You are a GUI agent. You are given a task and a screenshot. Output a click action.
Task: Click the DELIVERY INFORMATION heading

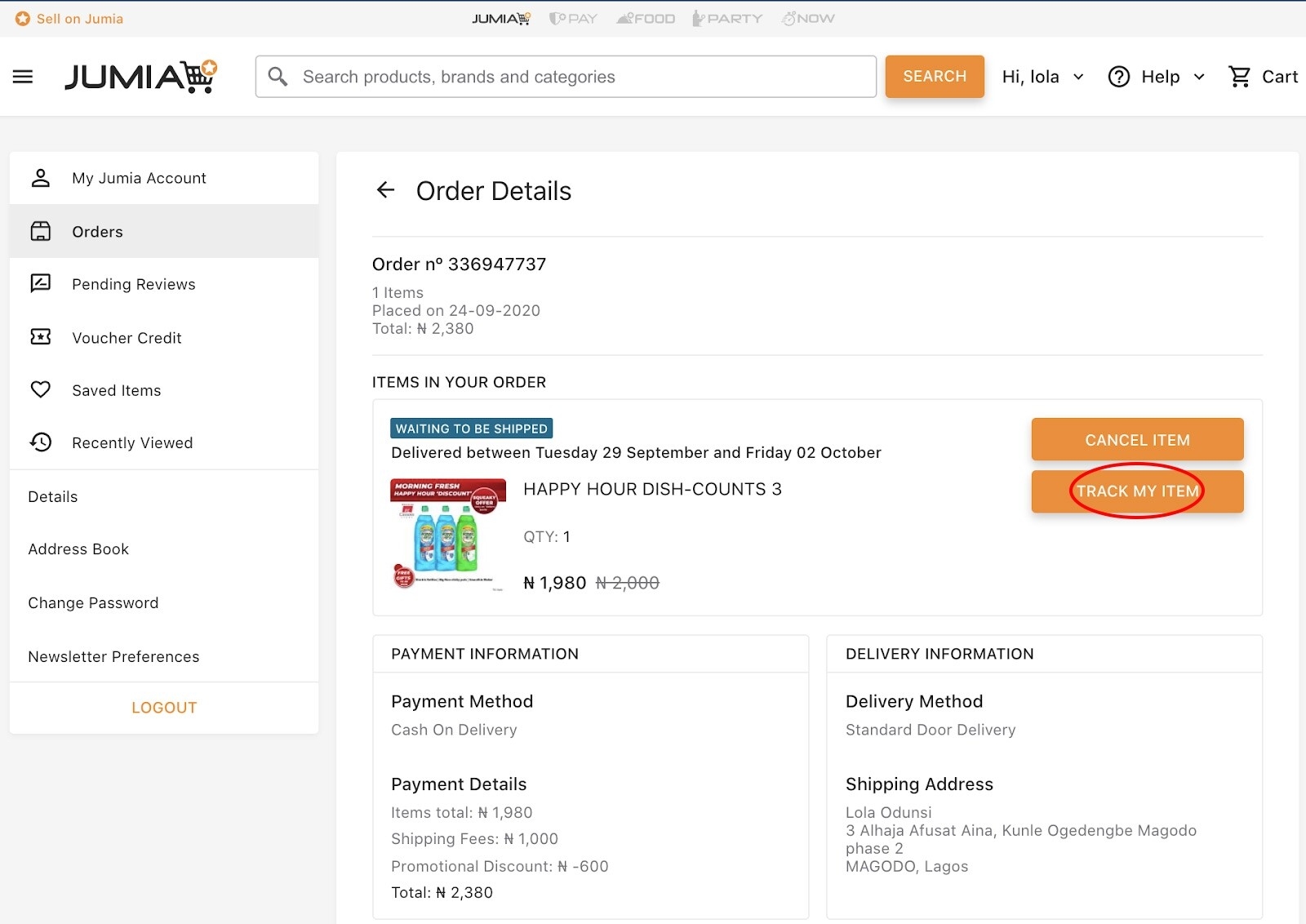point(940,654)
